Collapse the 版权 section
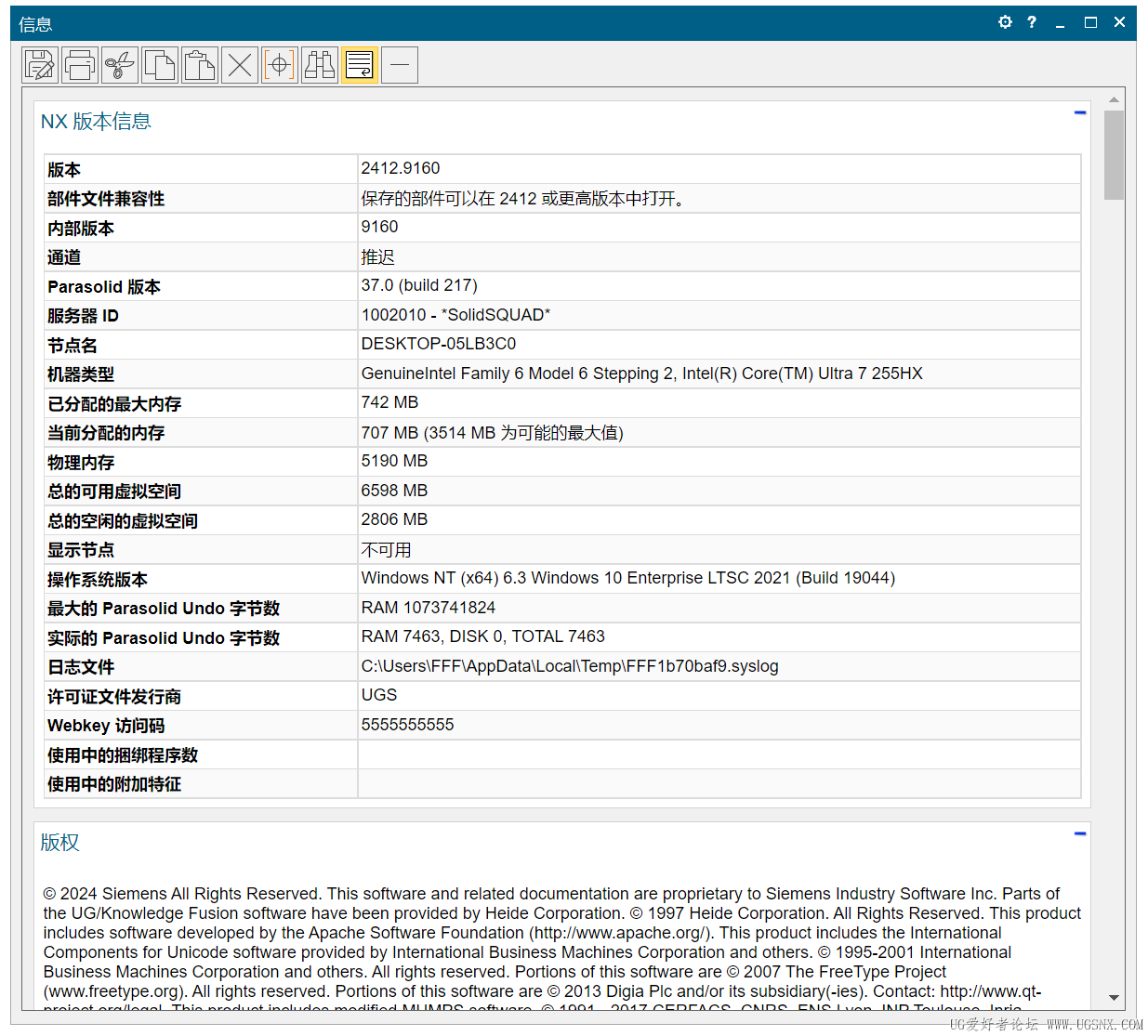Image resolution: width=1148 pixels, height=1036 pixels. 1080,833
